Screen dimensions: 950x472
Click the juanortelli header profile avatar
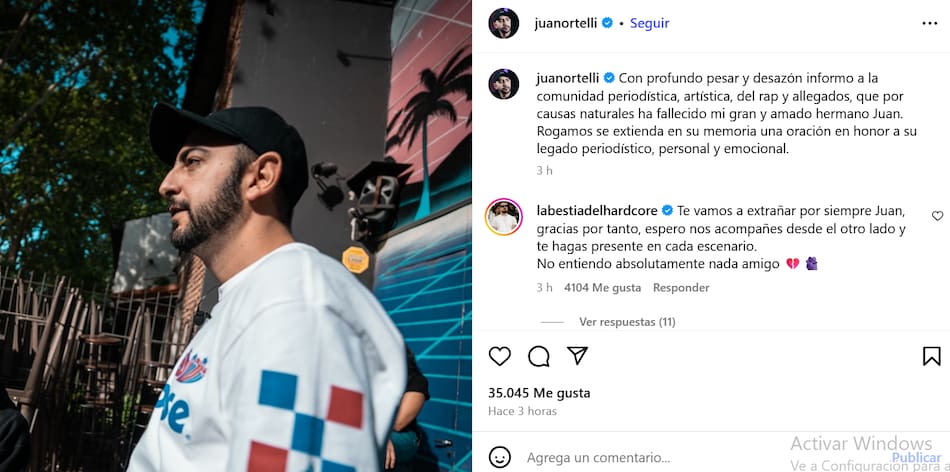[503, 23]
